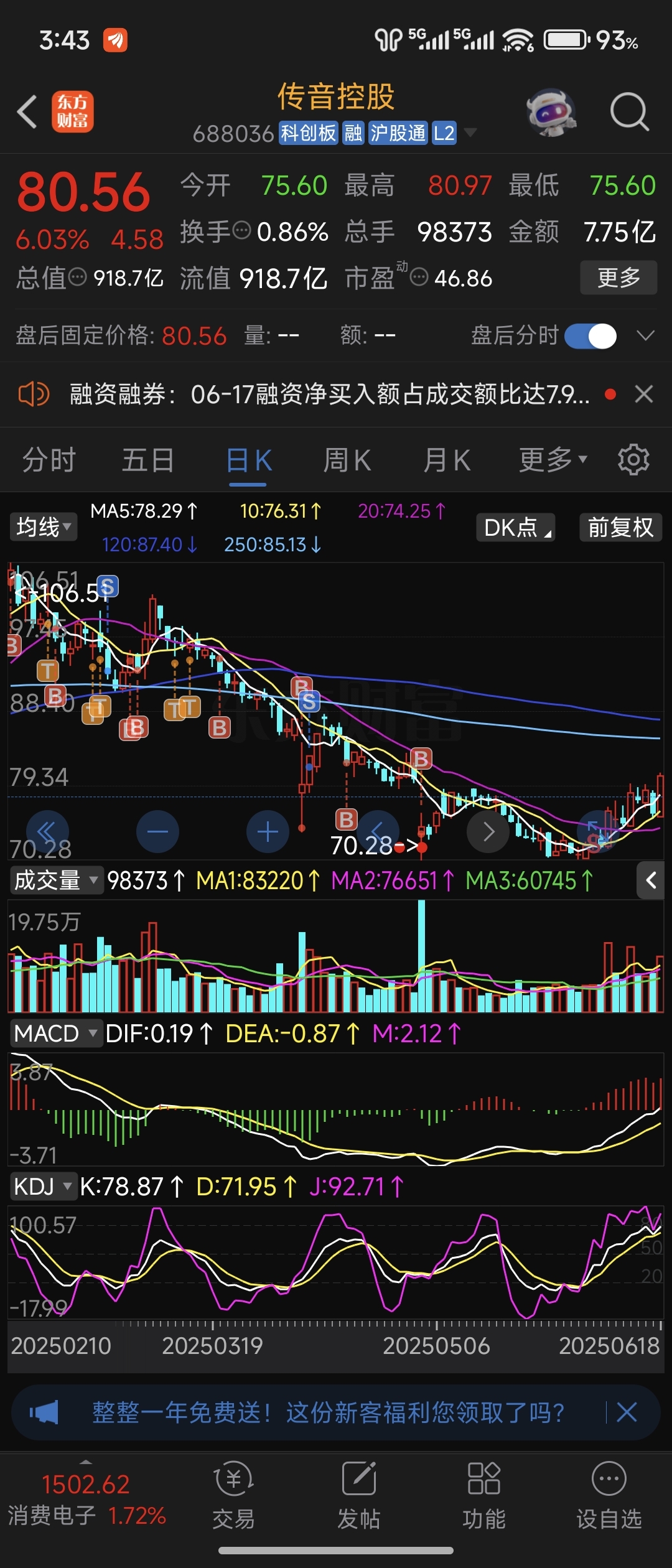Screen dimensions: 672x1568
Task: Go back with the left arrow
Action: coord(27,112)
